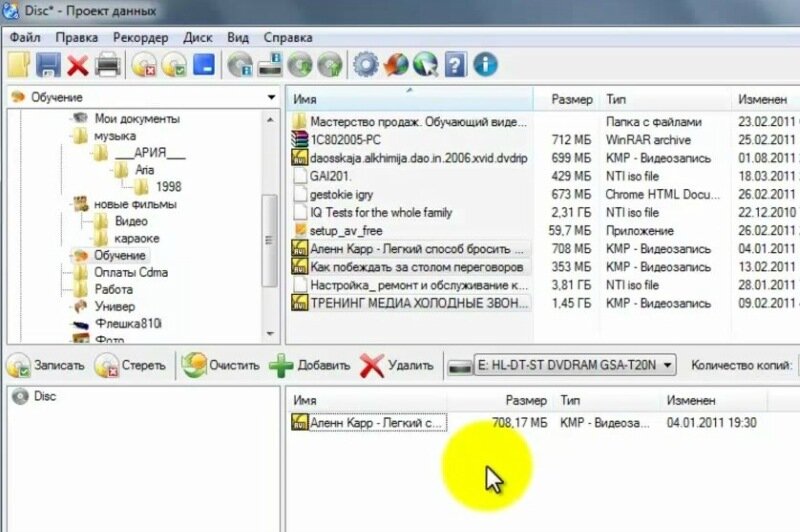
Task: Select the __АРИЯ__ folder in tree
Action: (149, 153)
